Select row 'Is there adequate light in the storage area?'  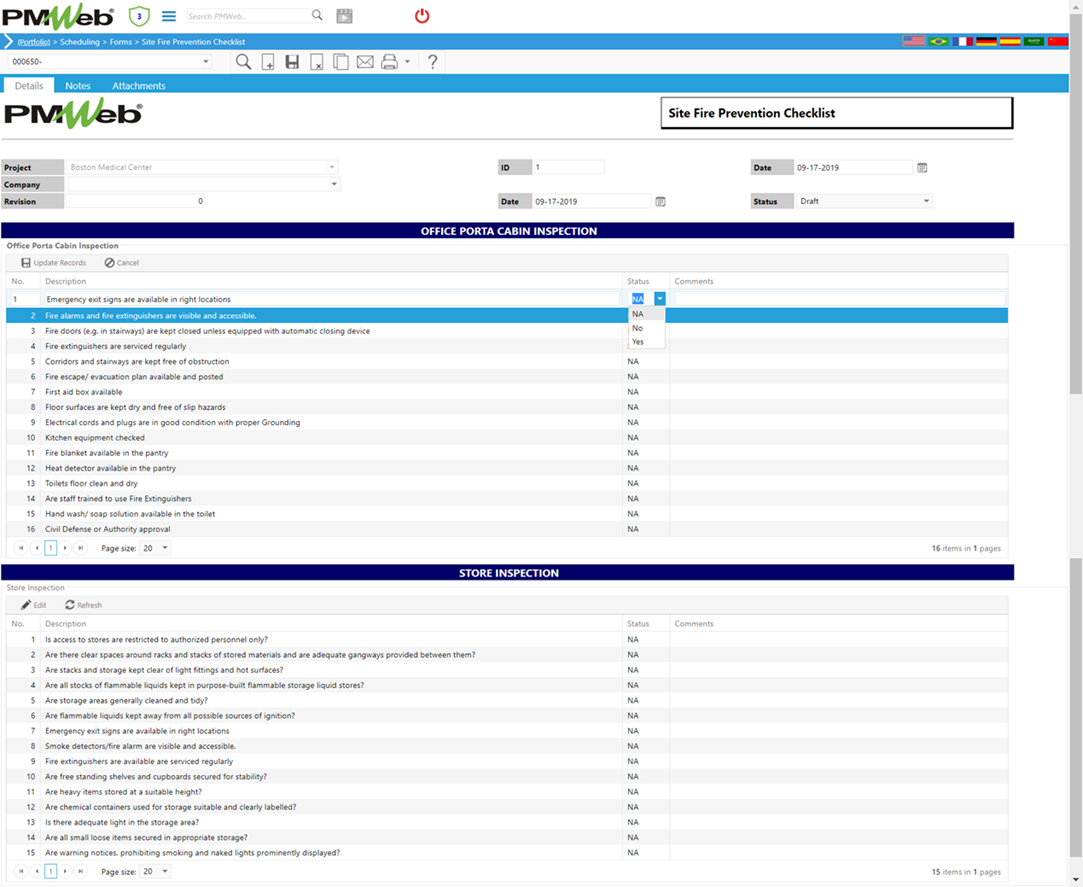[507, 822]
